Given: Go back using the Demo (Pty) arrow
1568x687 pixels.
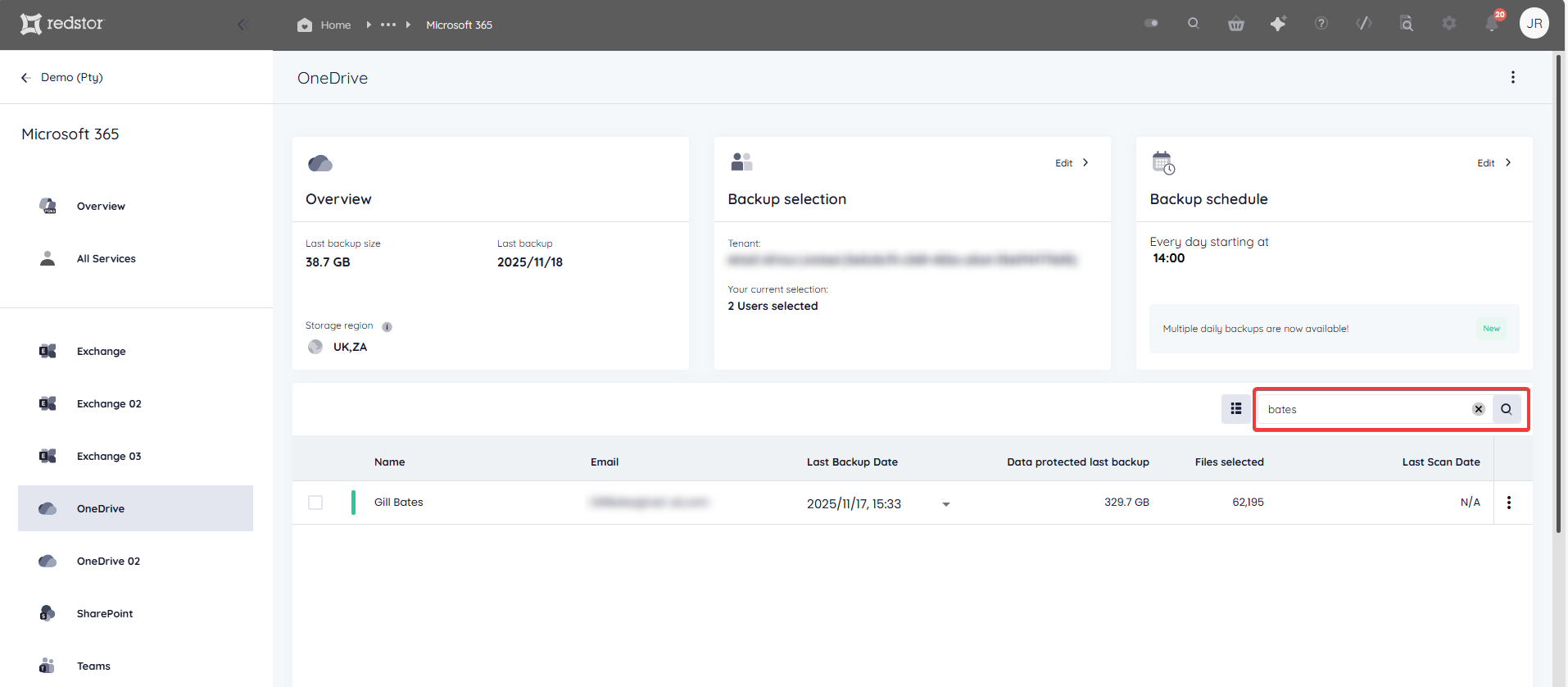Looking at the screenshot, I should (25, 77).
